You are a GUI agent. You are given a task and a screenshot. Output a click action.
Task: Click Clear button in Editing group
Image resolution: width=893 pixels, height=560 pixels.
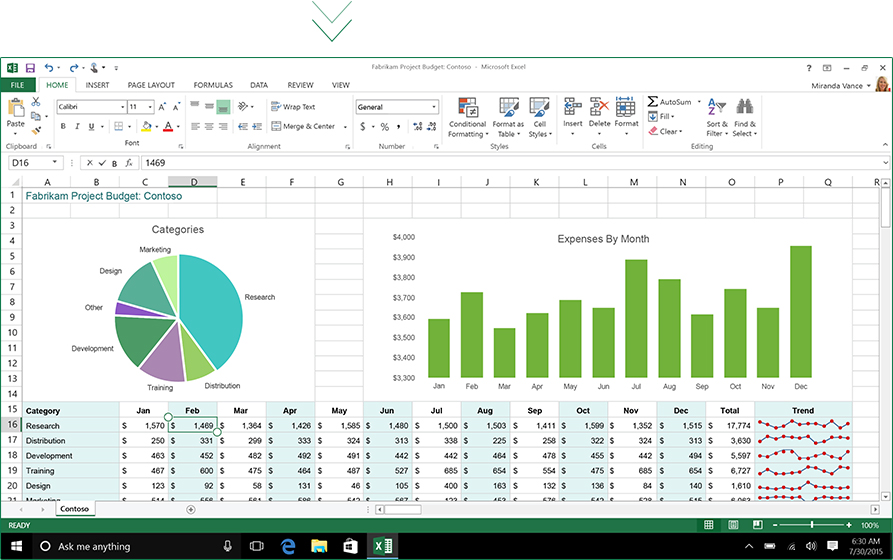665,131
